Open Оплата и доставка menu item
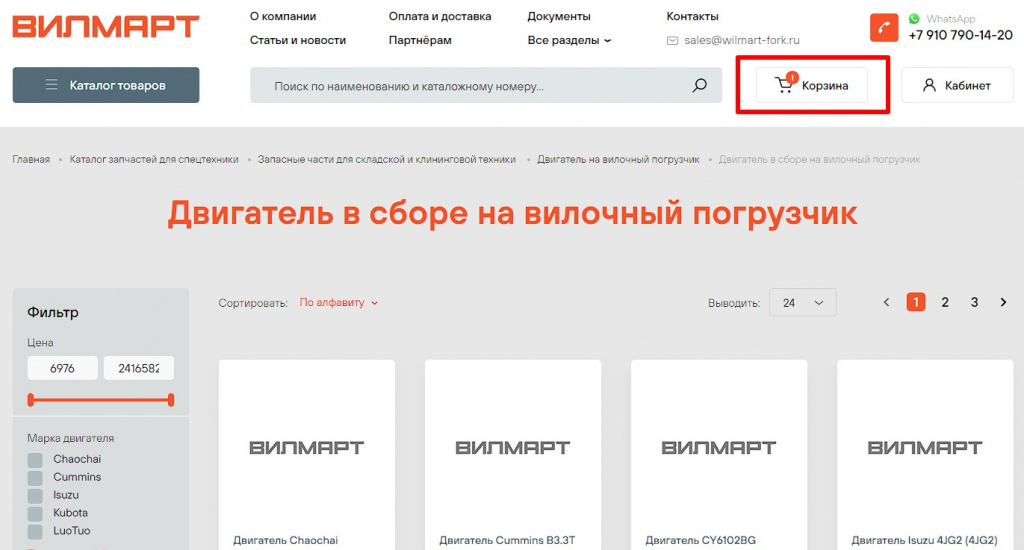This screenshot has width=1024, height=550. coord(440,16)
